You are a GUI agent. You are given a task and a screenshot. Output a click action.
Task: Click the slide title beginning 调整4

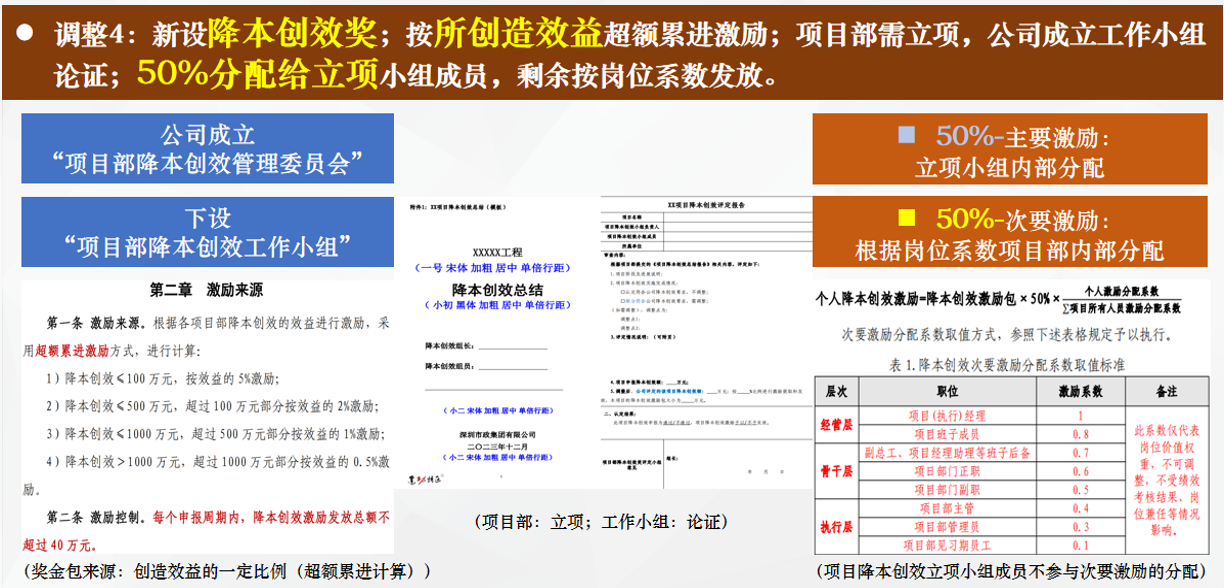click(x=612, y=52)
